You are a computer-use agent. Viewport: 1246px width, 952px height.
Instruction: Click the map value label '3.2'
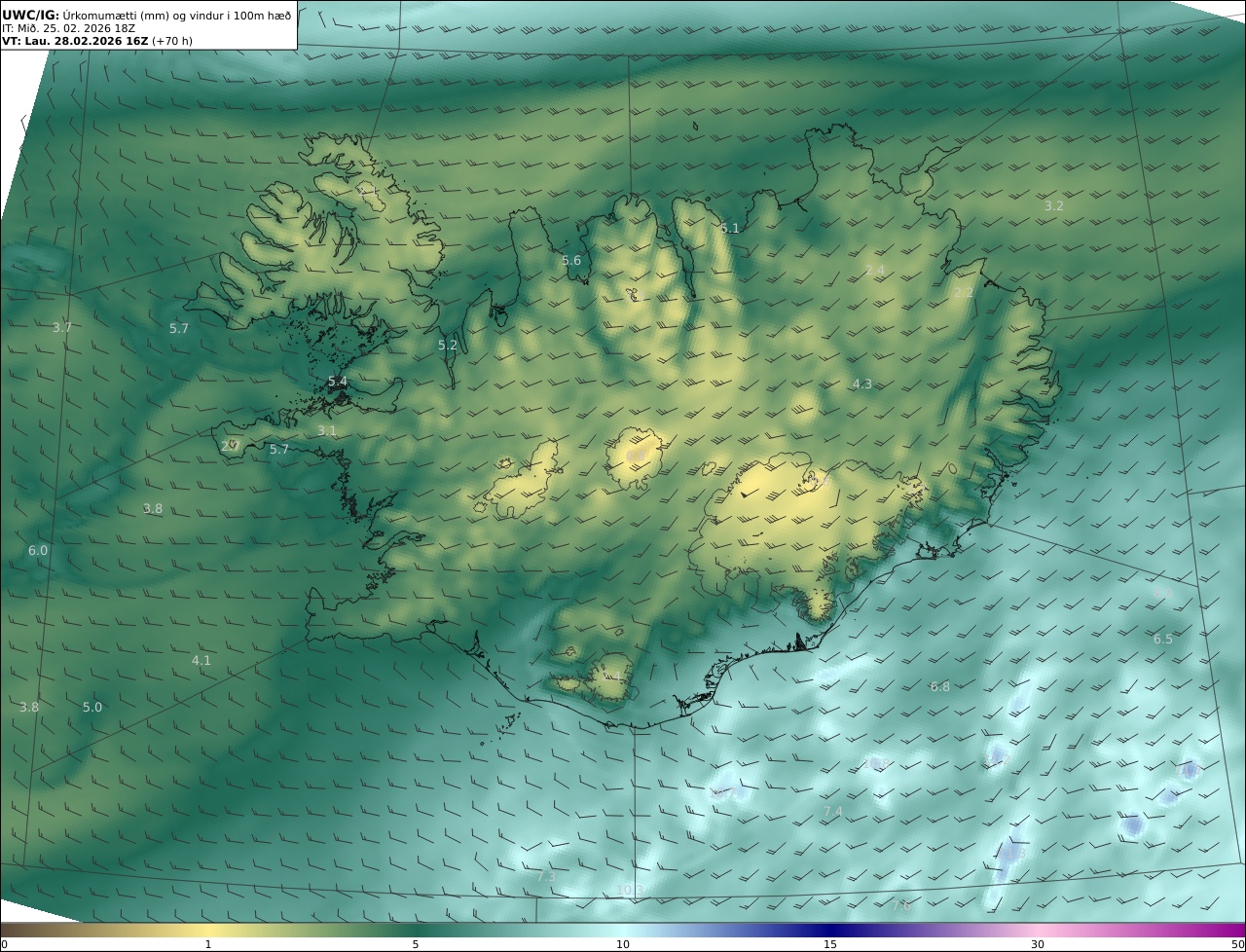click(1054, 205)
